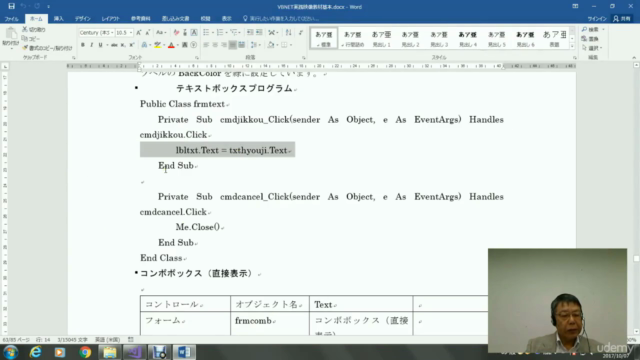Open the line spacing dropdown
This screenshot has height=360, width=640.
[255, 45]
